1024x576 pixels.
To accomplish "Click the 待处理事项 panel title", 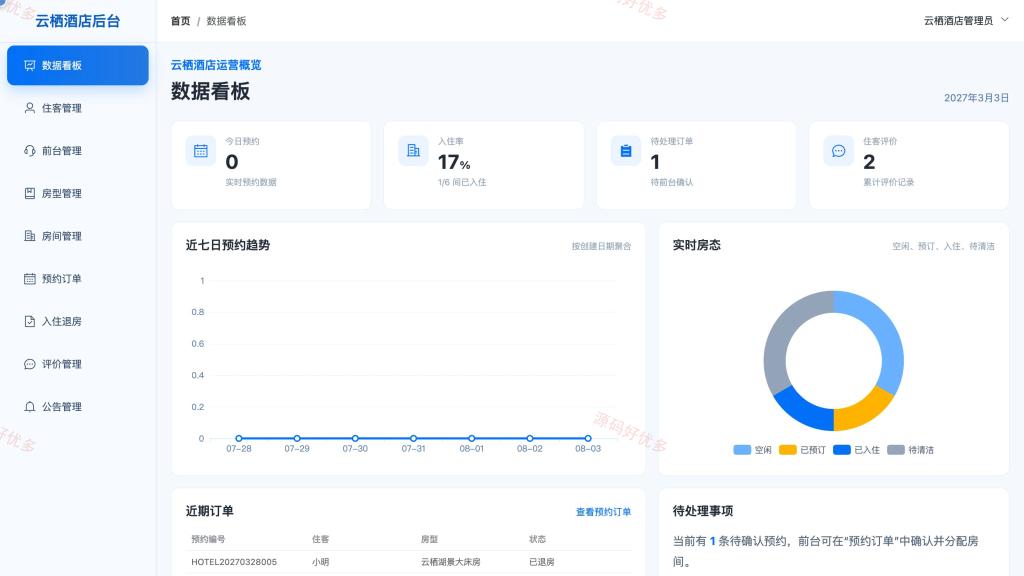I will pyautogui.click(x=703, y=511).
